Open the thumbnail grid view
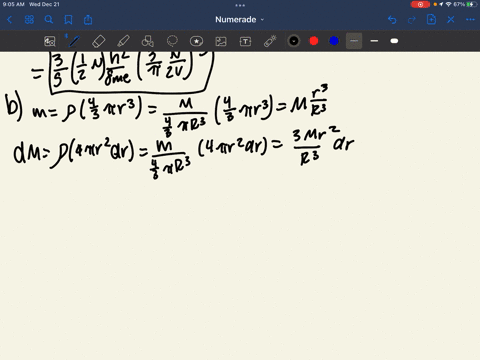Viewport: 480px width, 360px height. pyautogui.click(x=29, y=20)
